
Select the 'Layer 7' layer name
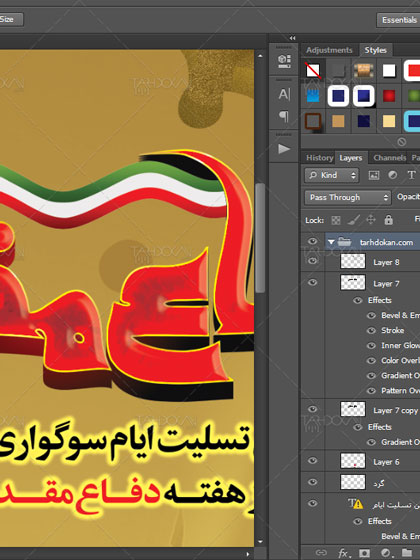[x=386, y=284]
